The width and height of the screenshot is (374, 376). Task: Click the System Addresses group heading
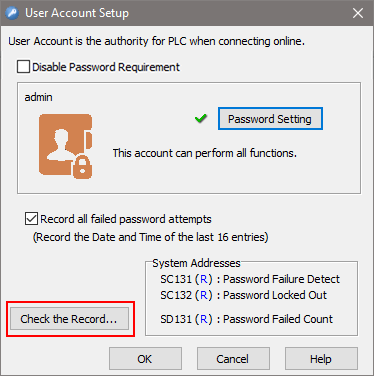196,263
